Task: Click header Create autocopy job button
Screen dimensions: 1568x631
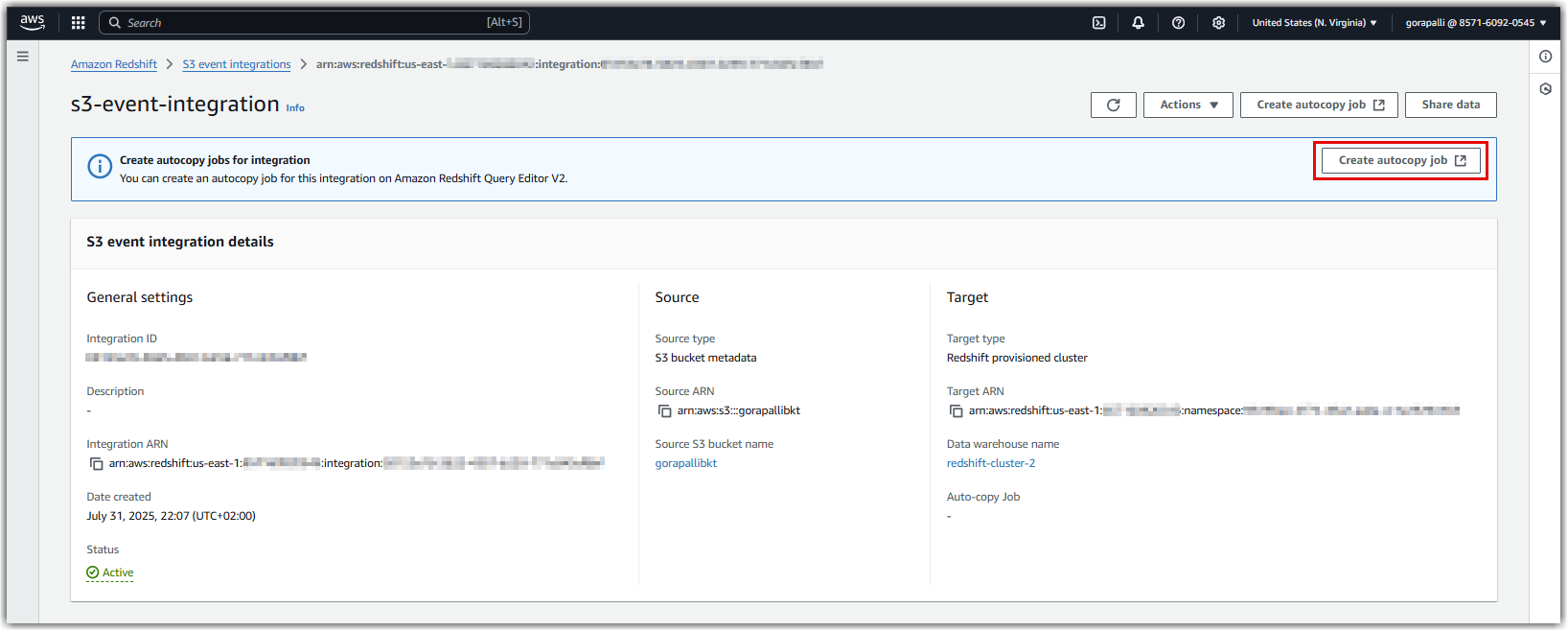Action: coord(1320,105)
